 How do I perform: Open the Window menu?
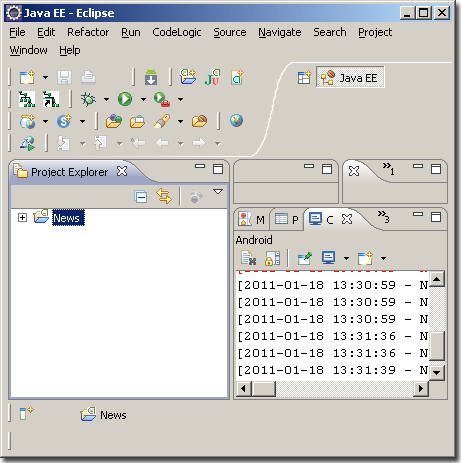pos(28,50)
